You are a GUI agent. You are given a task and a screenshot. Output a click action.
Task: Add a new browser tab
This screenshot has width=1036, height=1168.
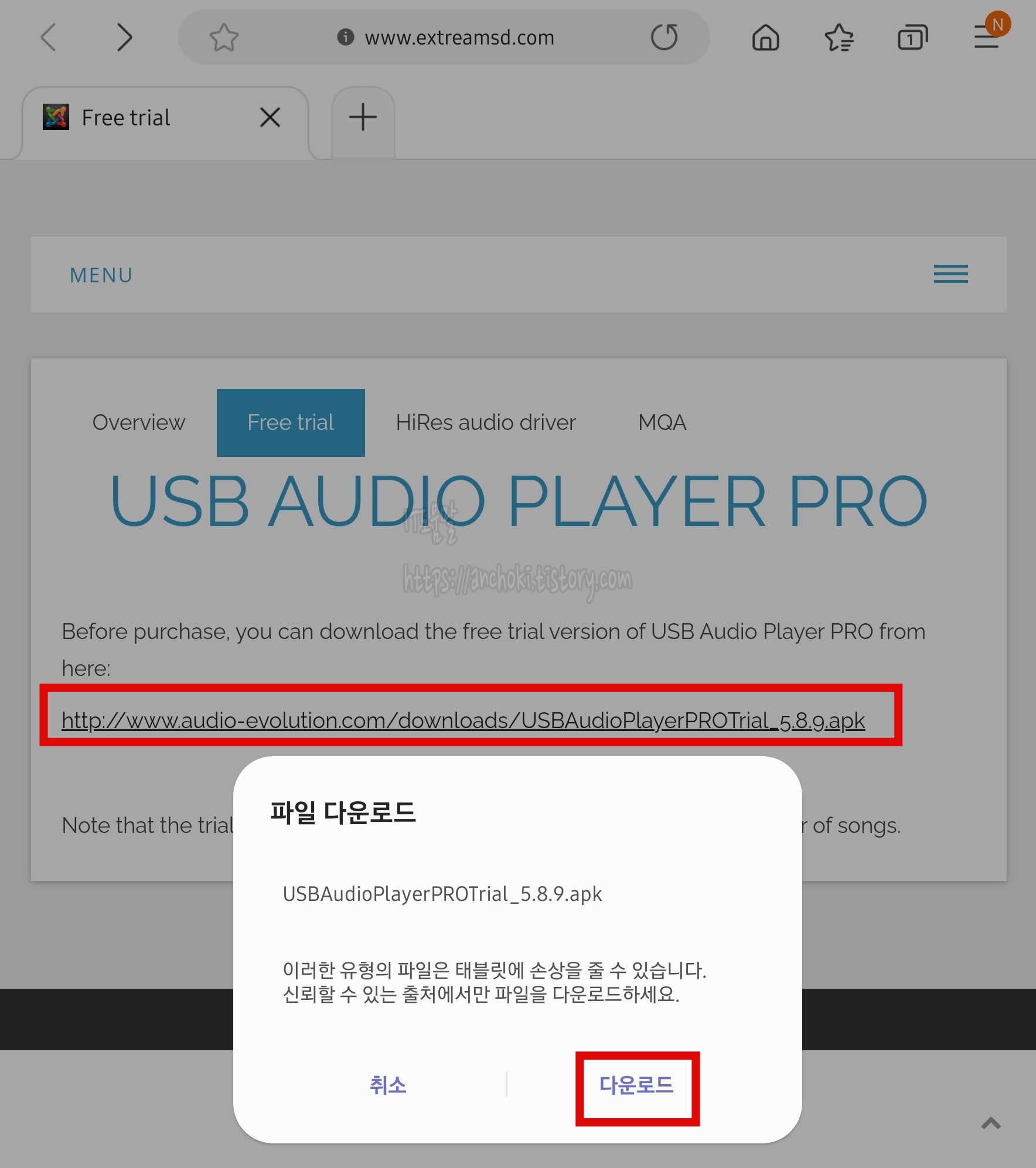pyautogui.click(x=363, y=117)
